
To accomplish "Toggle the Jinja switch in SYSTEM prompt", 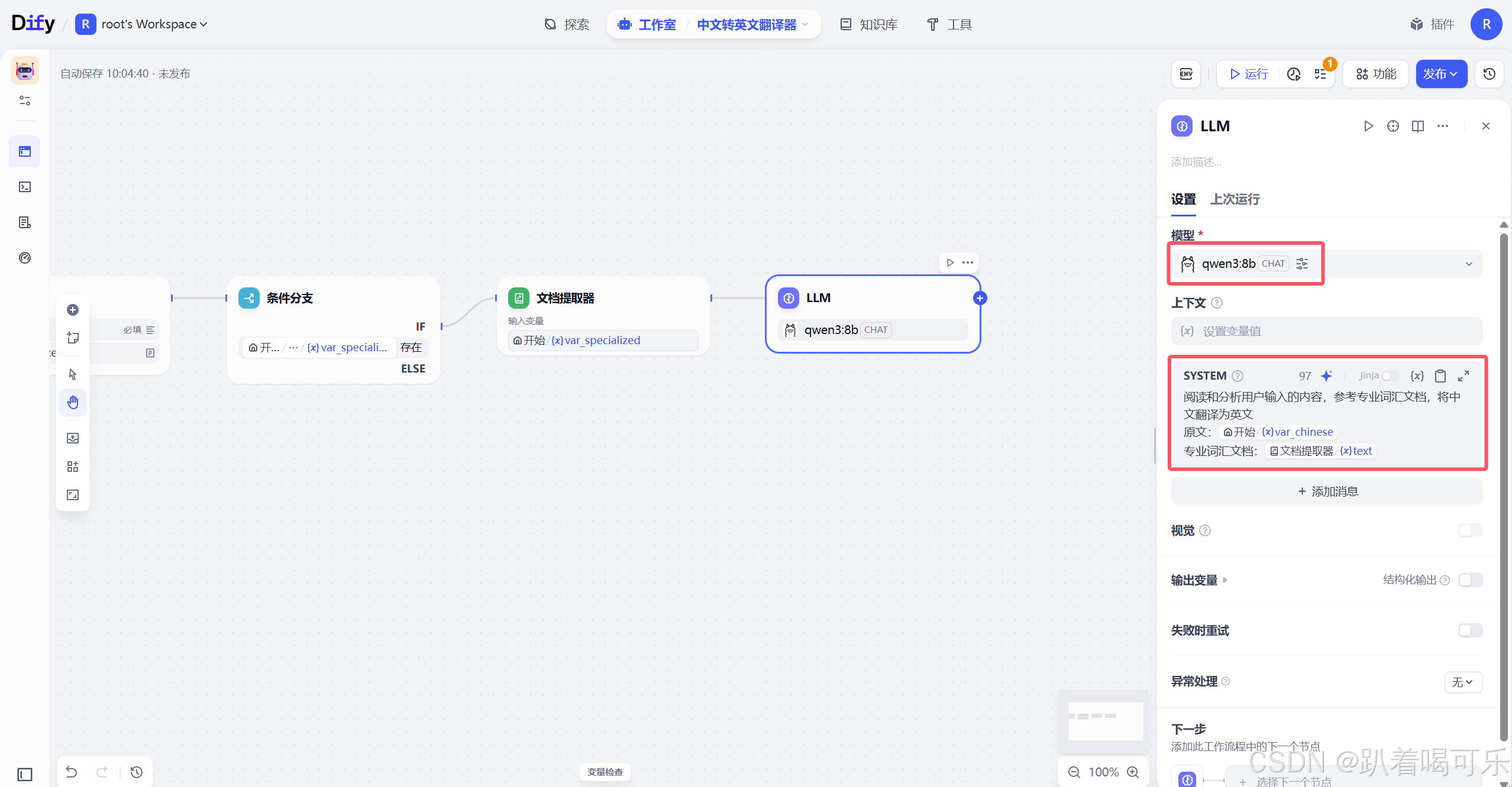I will pyautogui.click(x=1390, y=376).
